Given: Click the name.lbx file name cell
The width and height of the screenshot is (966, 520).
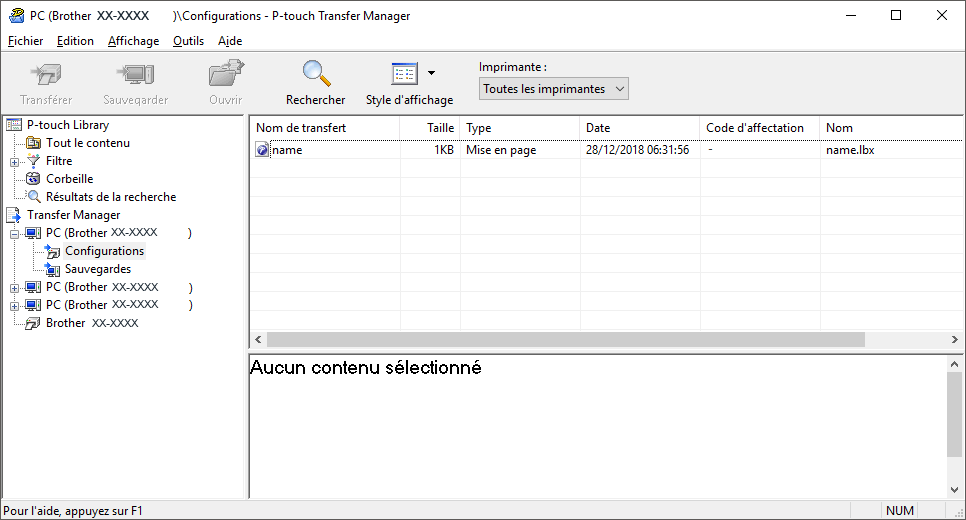Looking at the screenshot, I should pos(850,150).
